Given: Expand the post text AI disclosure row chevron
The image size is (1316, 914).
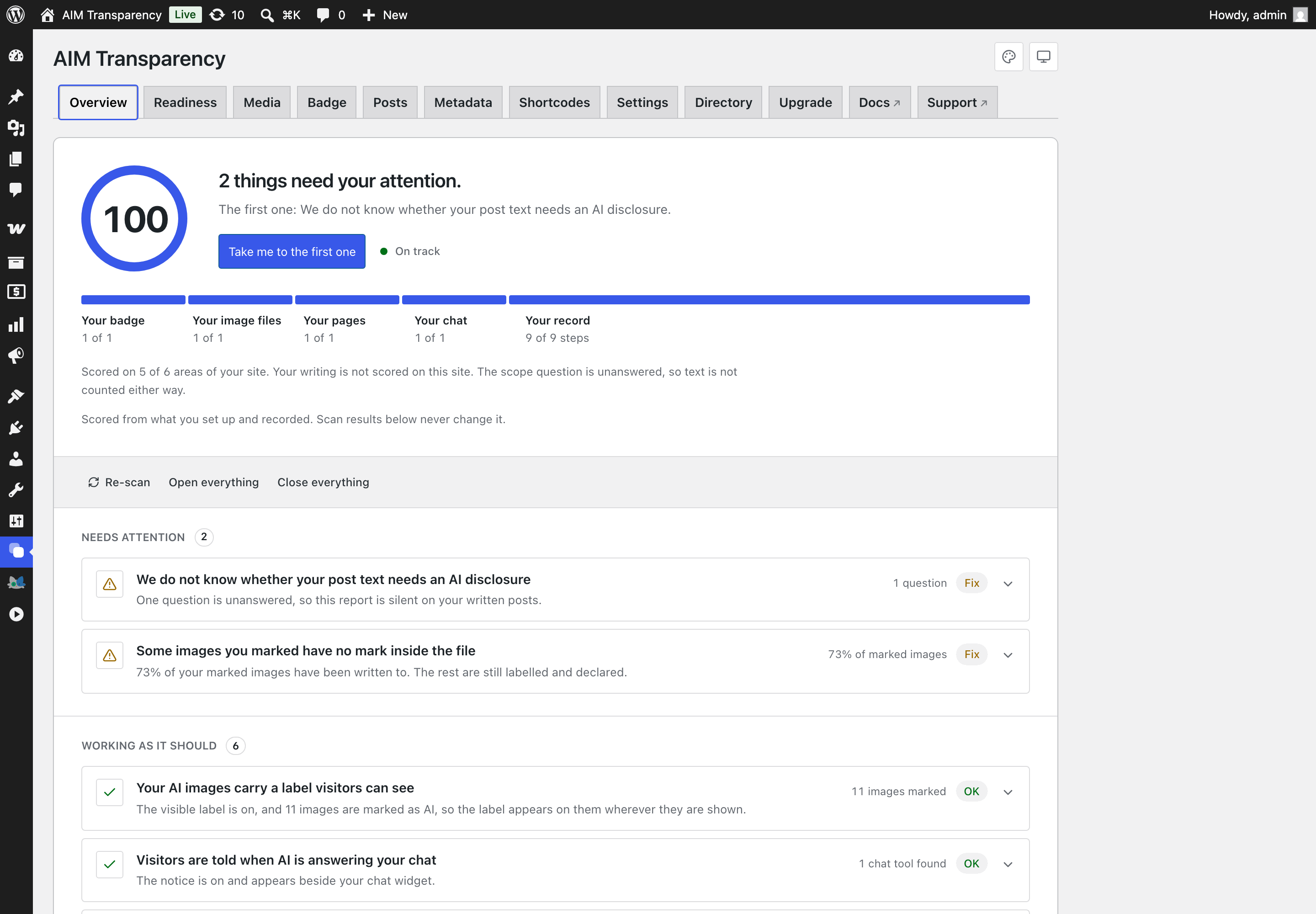Looking at the screenshot, I should pyautogui.click(x=1008, y=584).
